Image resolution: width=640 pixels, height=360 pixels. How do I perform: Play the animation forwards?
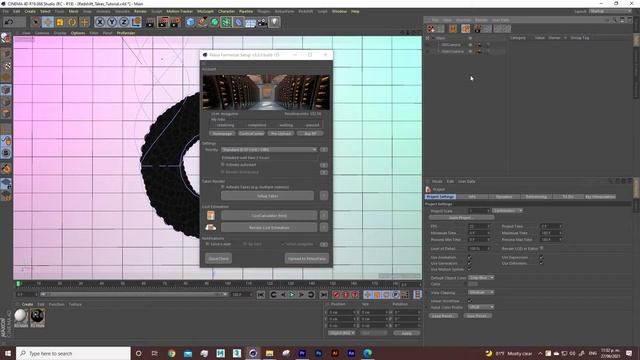(292, 294)
